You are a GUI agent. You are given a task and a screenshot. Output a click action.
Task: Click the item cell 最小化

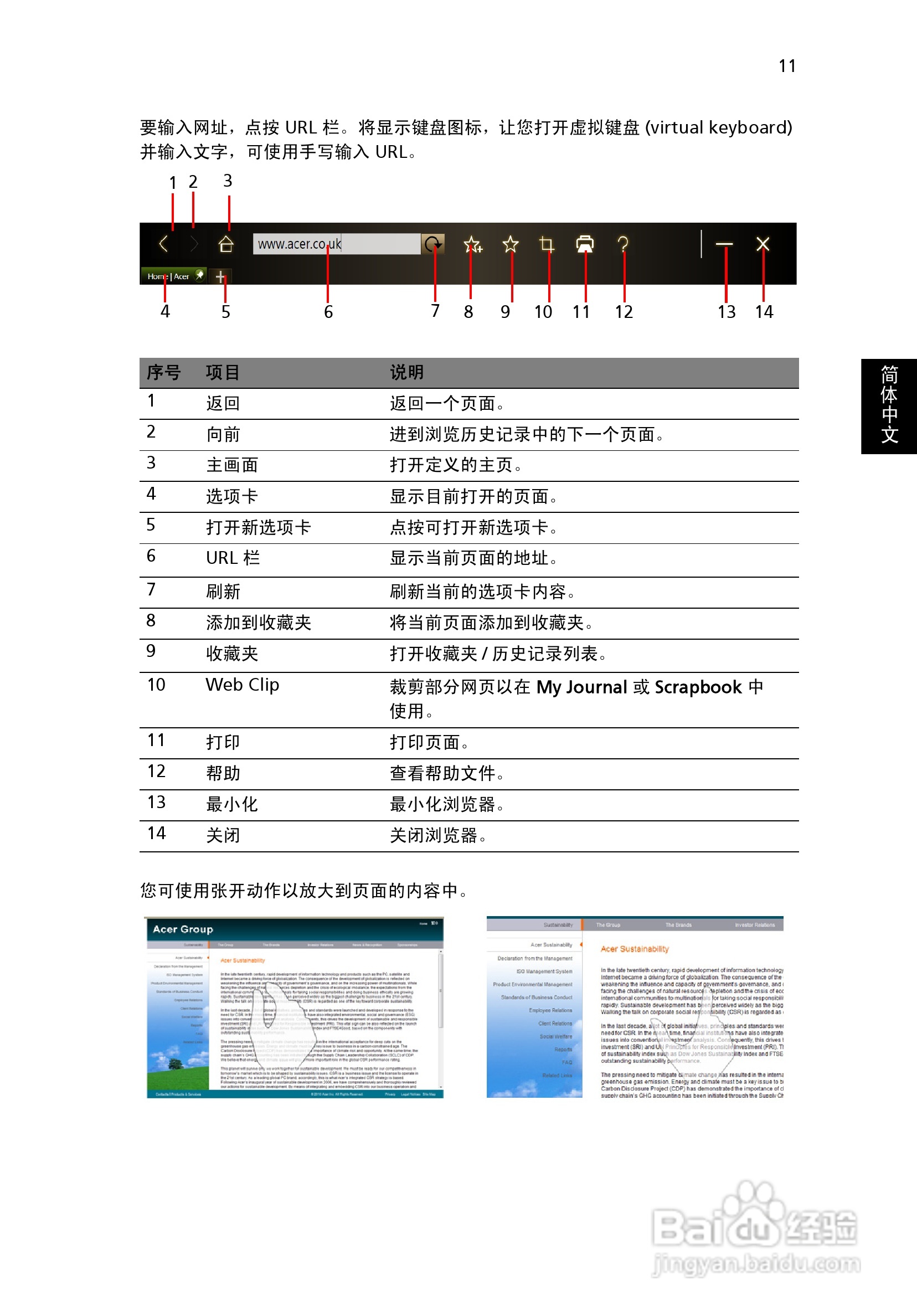(232, 804)
